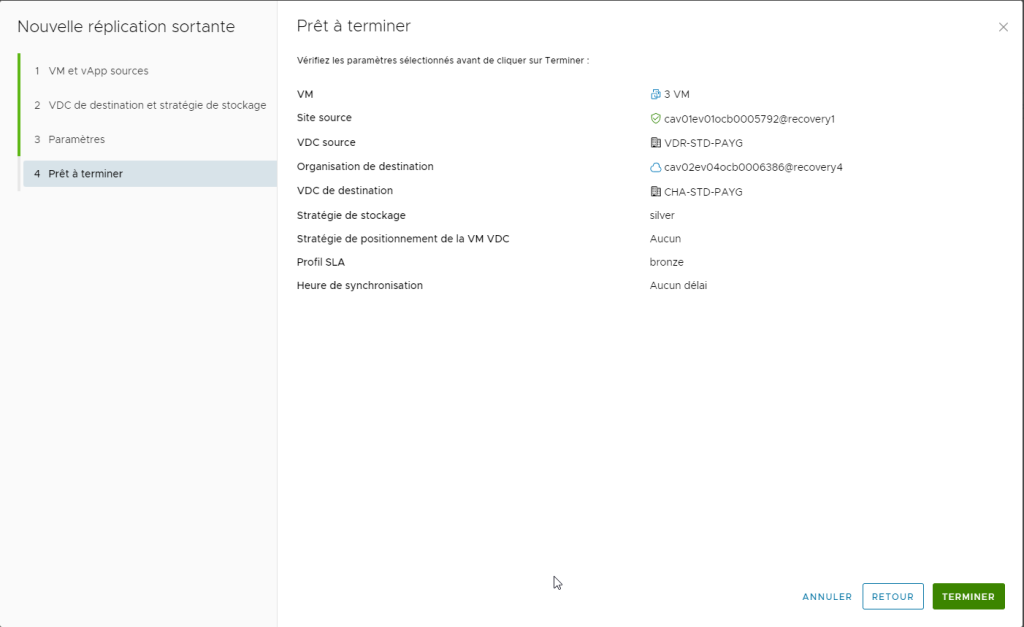Click the VM icon next to 3 VM

click(x=655, y=94)
